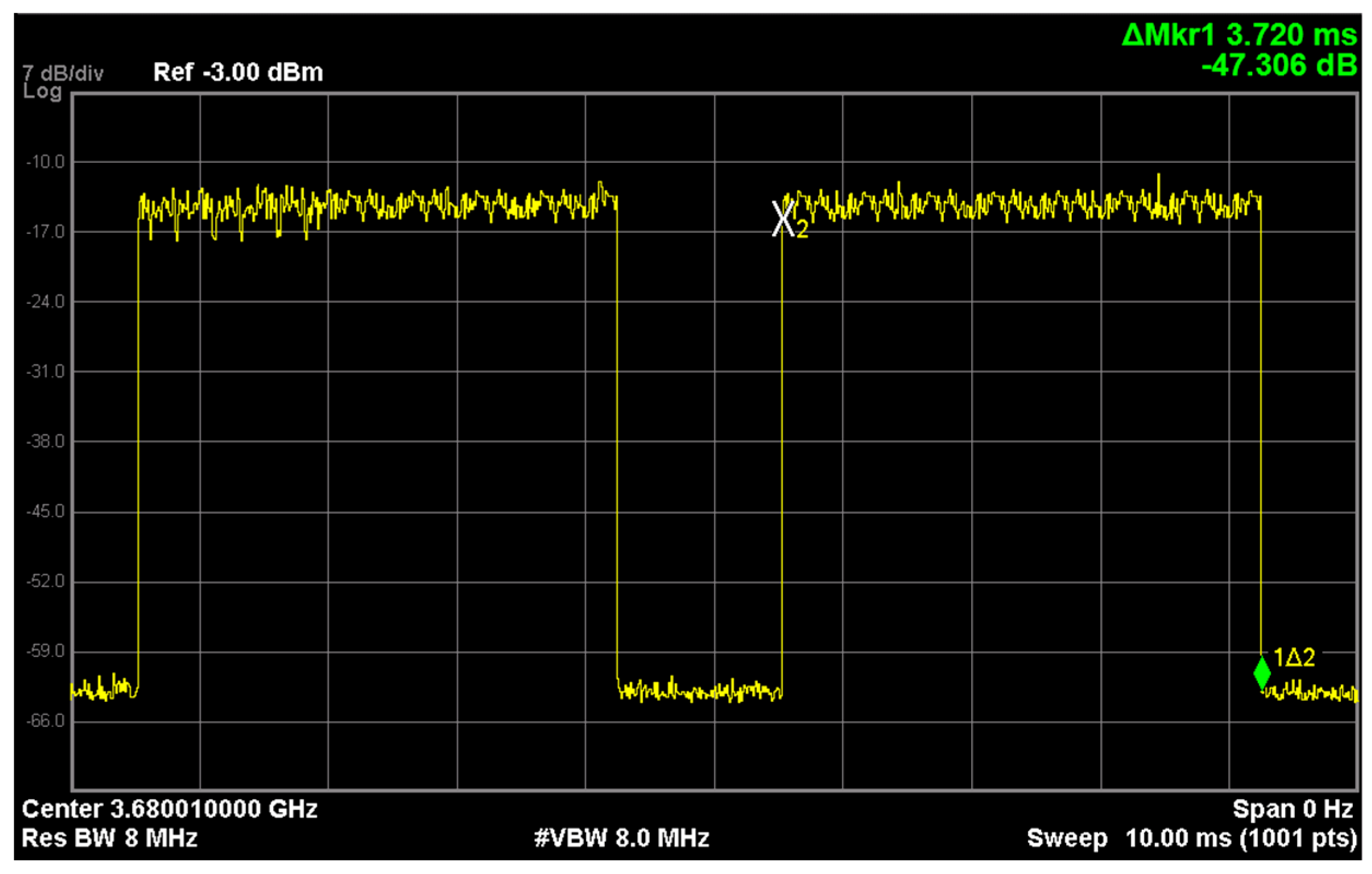This screenshot has height=874, width=1372.
Task: Click the Res BW 8 MHz setting
Action: [x=109, y=838]
